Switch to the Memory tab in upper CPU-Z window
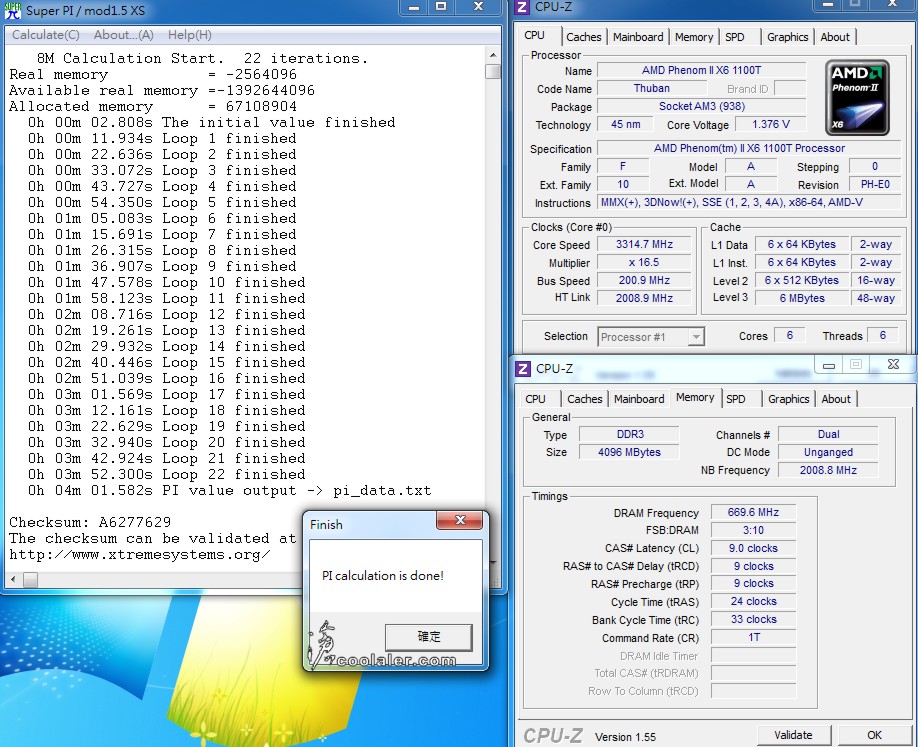This screenshot has height=747, width=918. (x=694, y=37)
